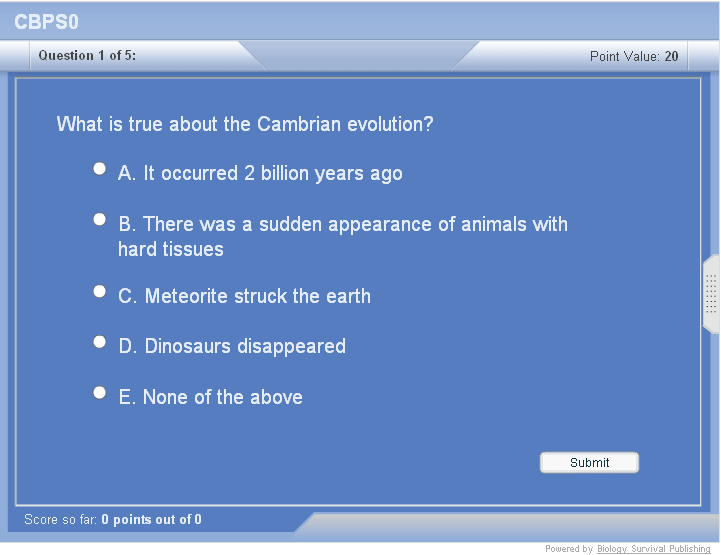
Task: Click the 'hard tissues' second line of answer B
Action: pos(171,250)
